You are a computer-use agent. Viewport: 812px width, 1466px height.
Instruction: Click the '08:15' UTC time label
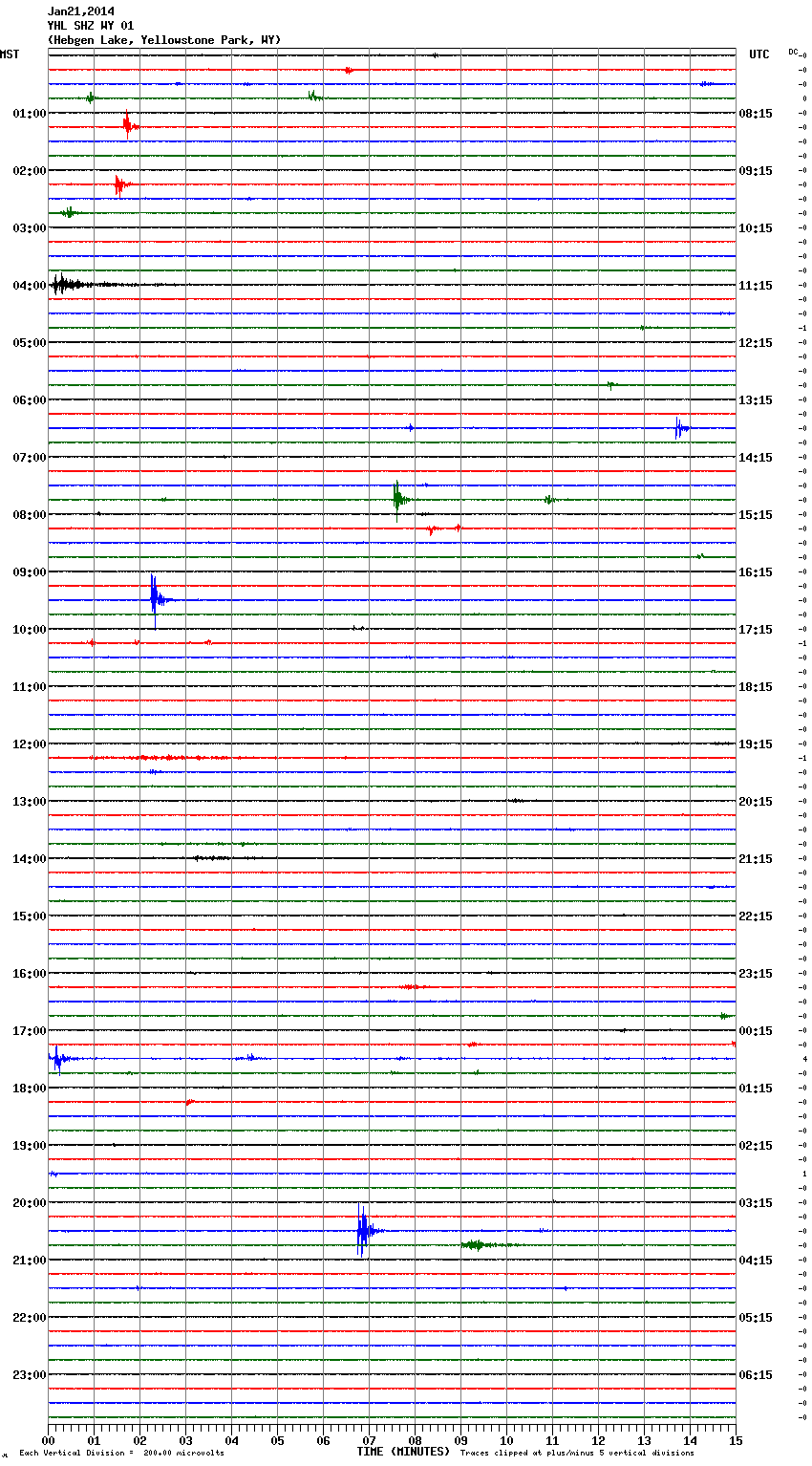(x=756, y=114)
